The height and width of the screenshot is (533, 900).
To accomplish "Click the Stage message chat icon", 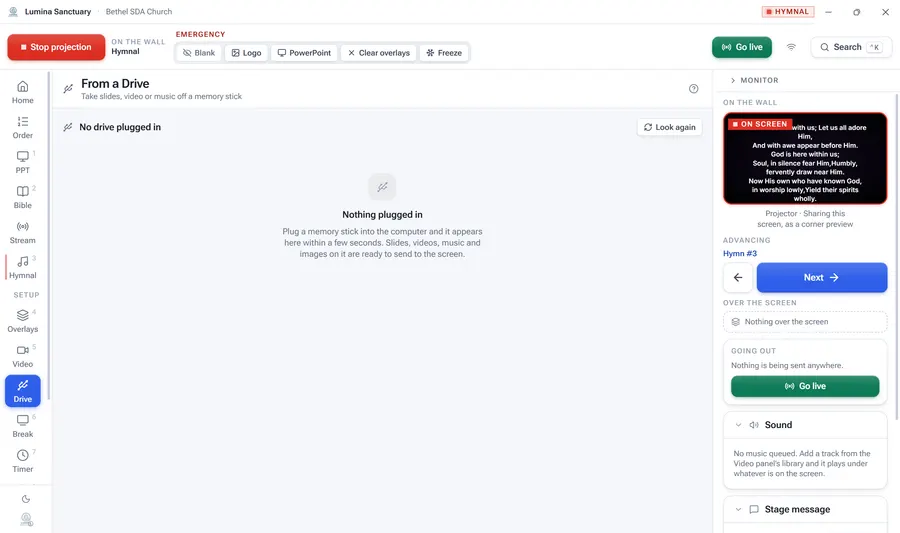I will (x=754, y=509).
